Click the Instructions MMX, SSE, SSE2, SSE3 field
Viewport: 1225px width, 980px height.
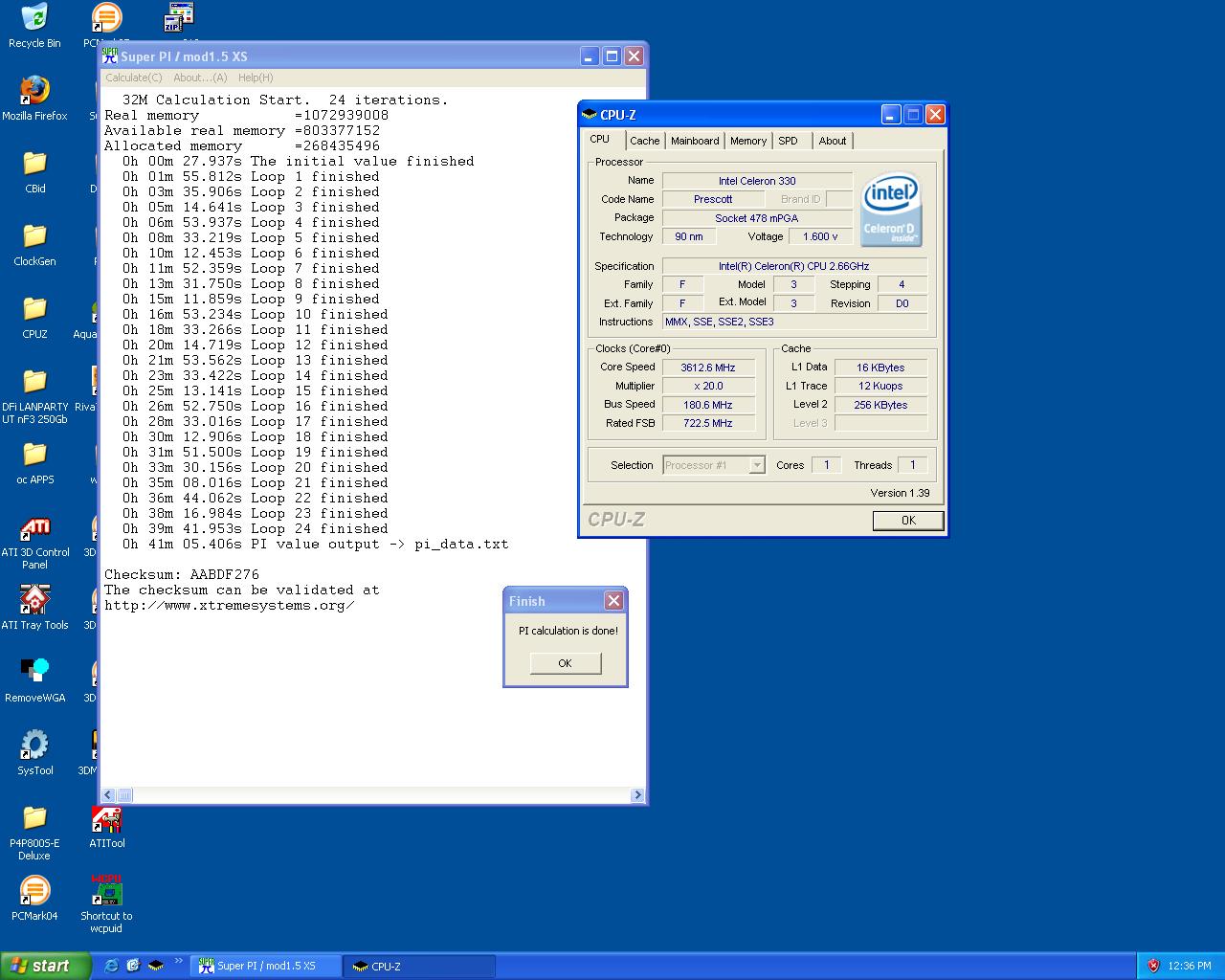(x=794, y=322)
